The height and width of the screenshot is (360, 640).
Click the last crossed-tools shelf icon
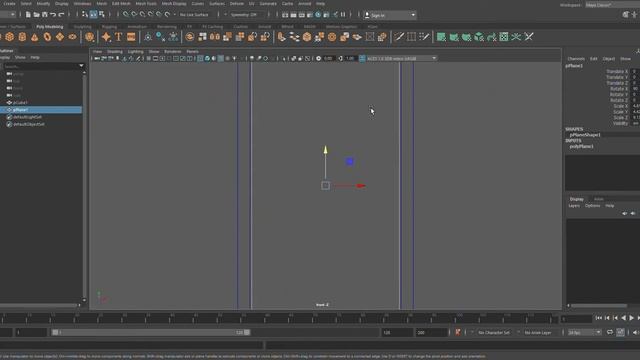(x=529, y=37)
